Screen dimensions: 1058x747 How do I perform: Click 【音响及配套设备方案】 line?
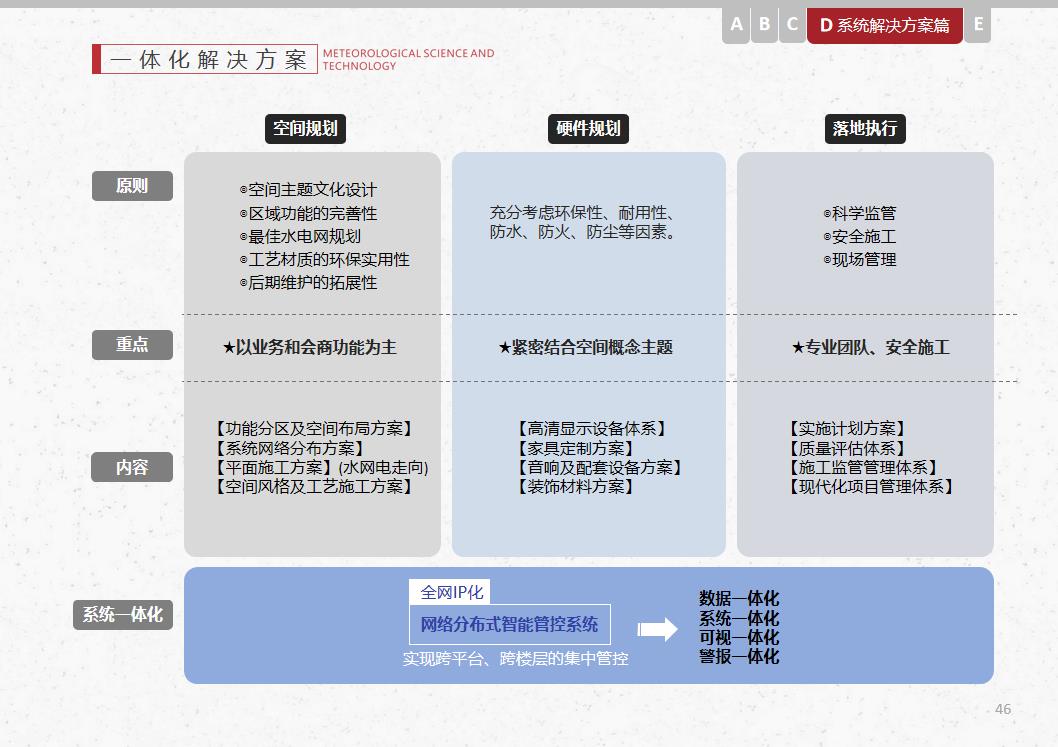pyautogui.click(x=600, y=468)
